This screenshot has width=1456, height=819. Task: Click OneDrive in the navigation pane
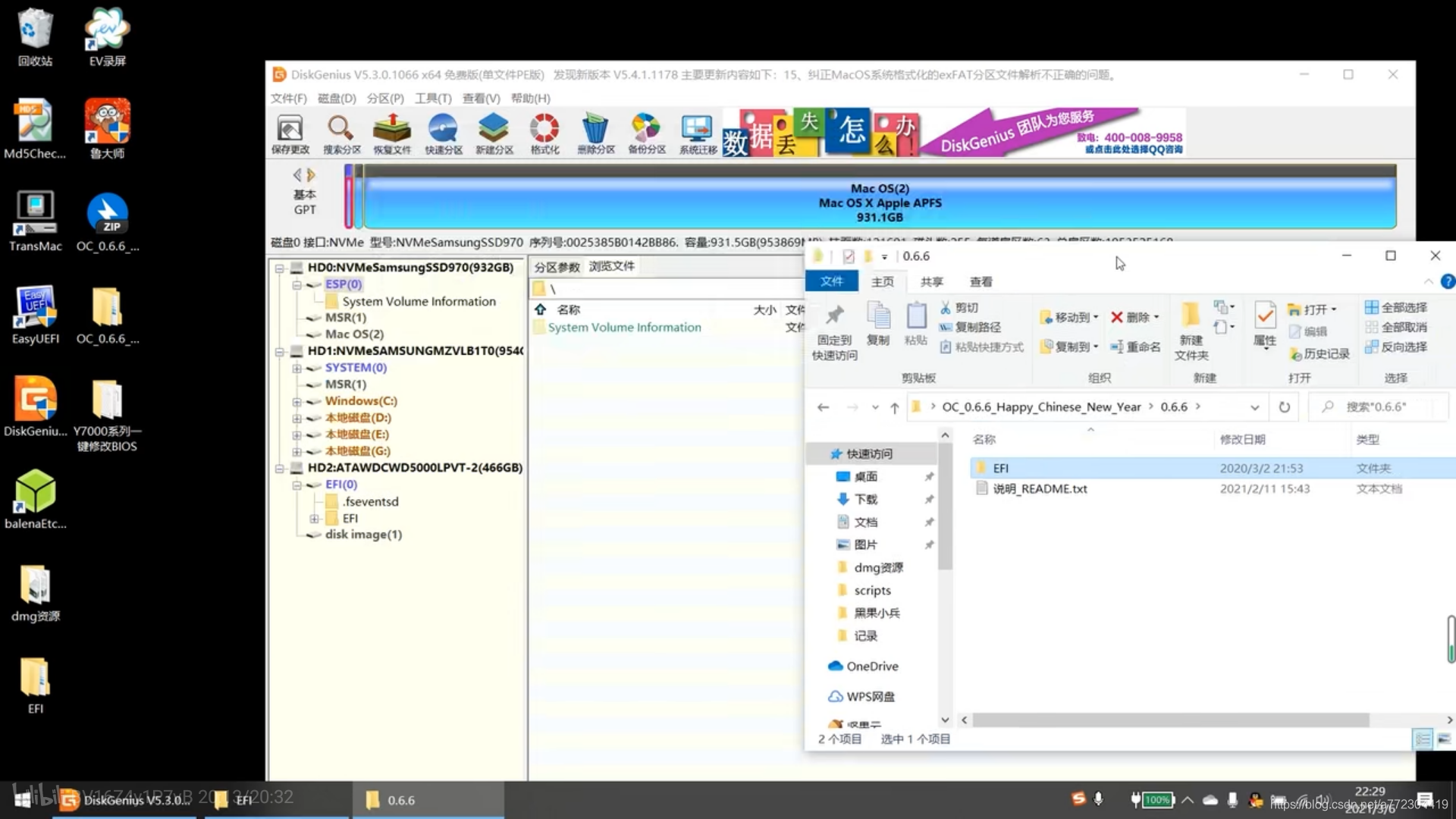coord(864,666)
